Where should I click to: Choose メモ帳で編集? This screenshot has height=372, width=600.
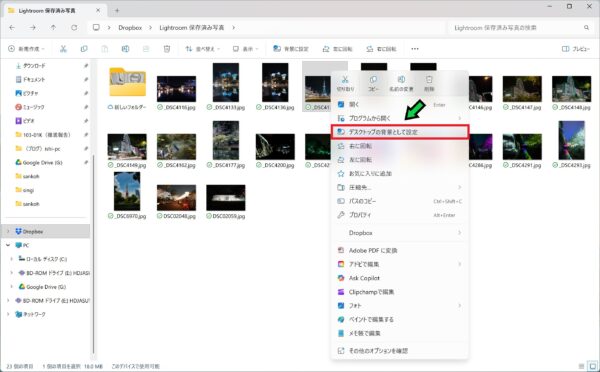click(x=400, y=333)
